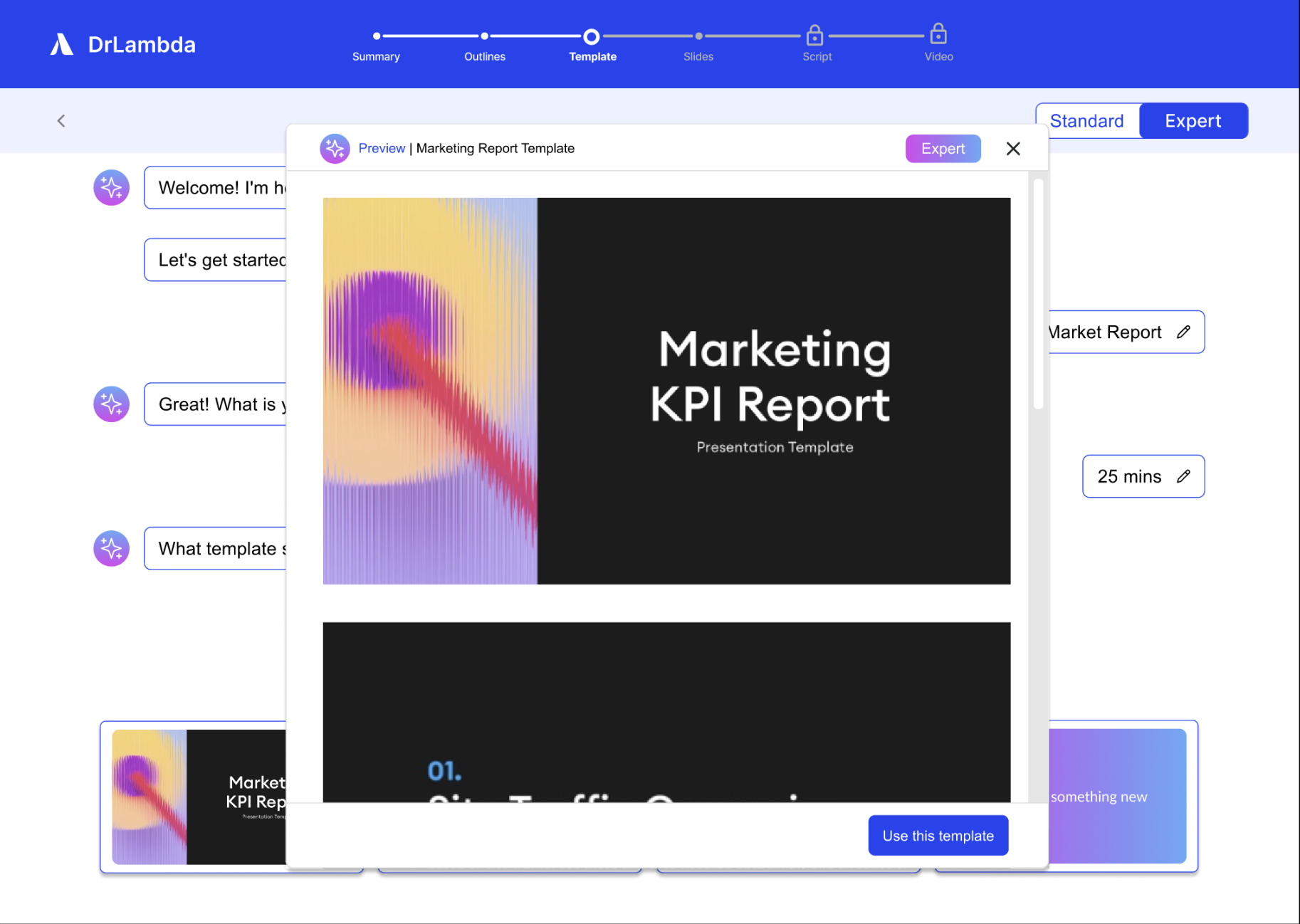Viewport: 1300px width, 924px height.
Task: Click the sparkle icon in preview header
Action: 335,148
